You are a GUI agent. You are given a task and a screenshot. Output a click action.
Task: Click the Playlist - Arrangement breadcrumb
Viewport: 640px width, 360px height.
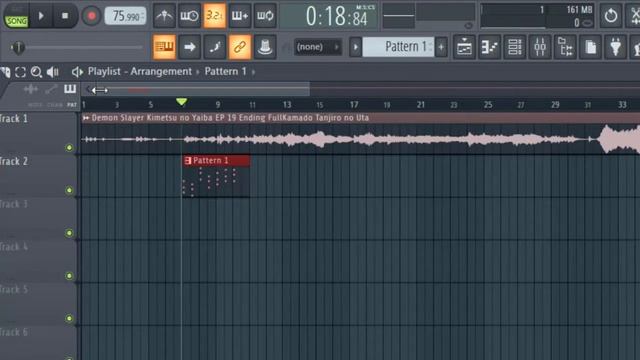(140, 71)
